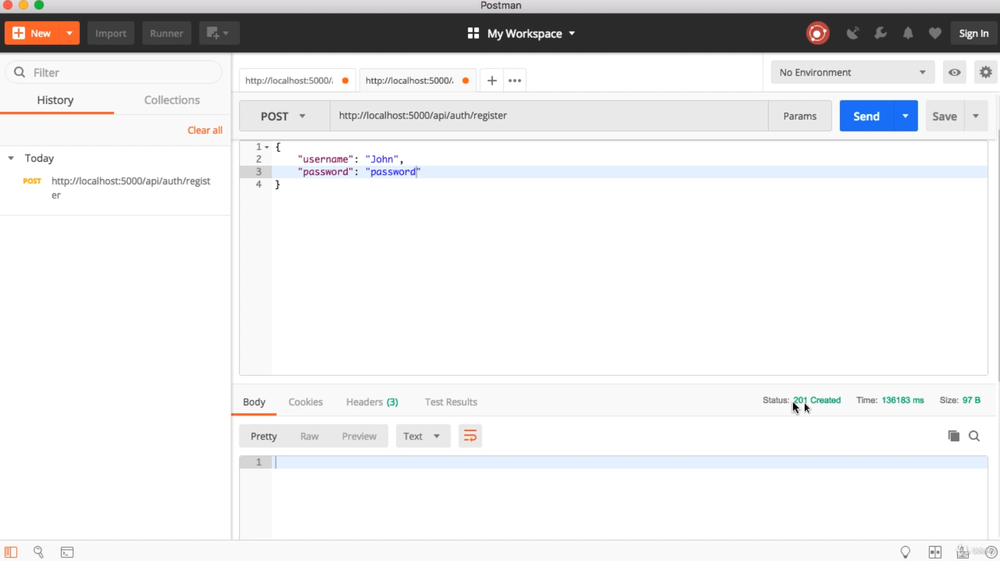Open the wrench settings icon
The height and width of the screenshot is (561, 1000).
coord(880,33)
